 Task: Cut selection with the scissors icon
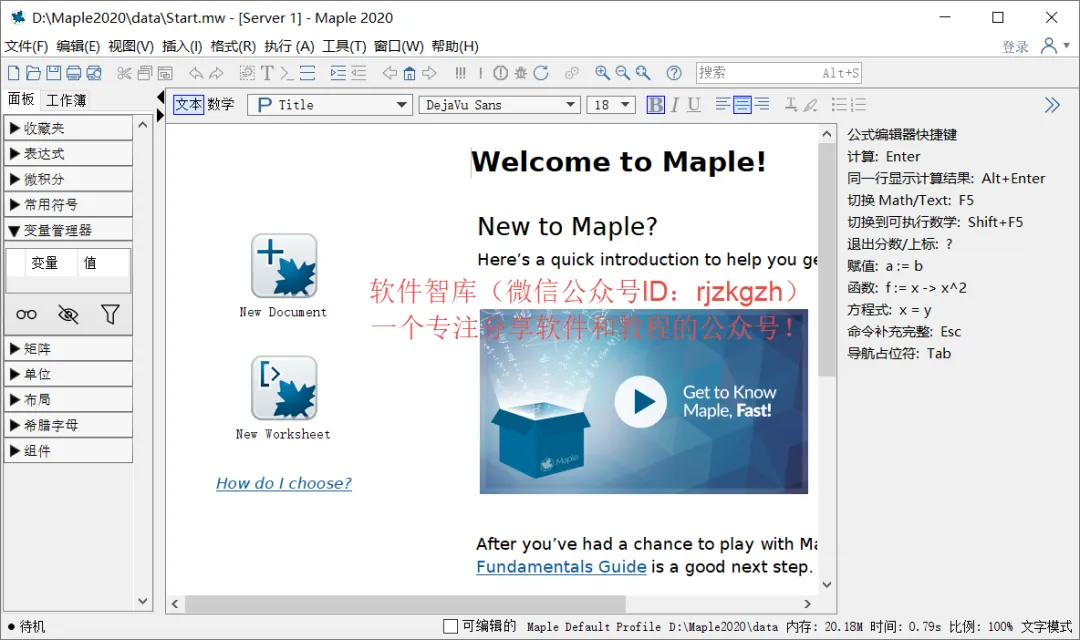point(125,73)
